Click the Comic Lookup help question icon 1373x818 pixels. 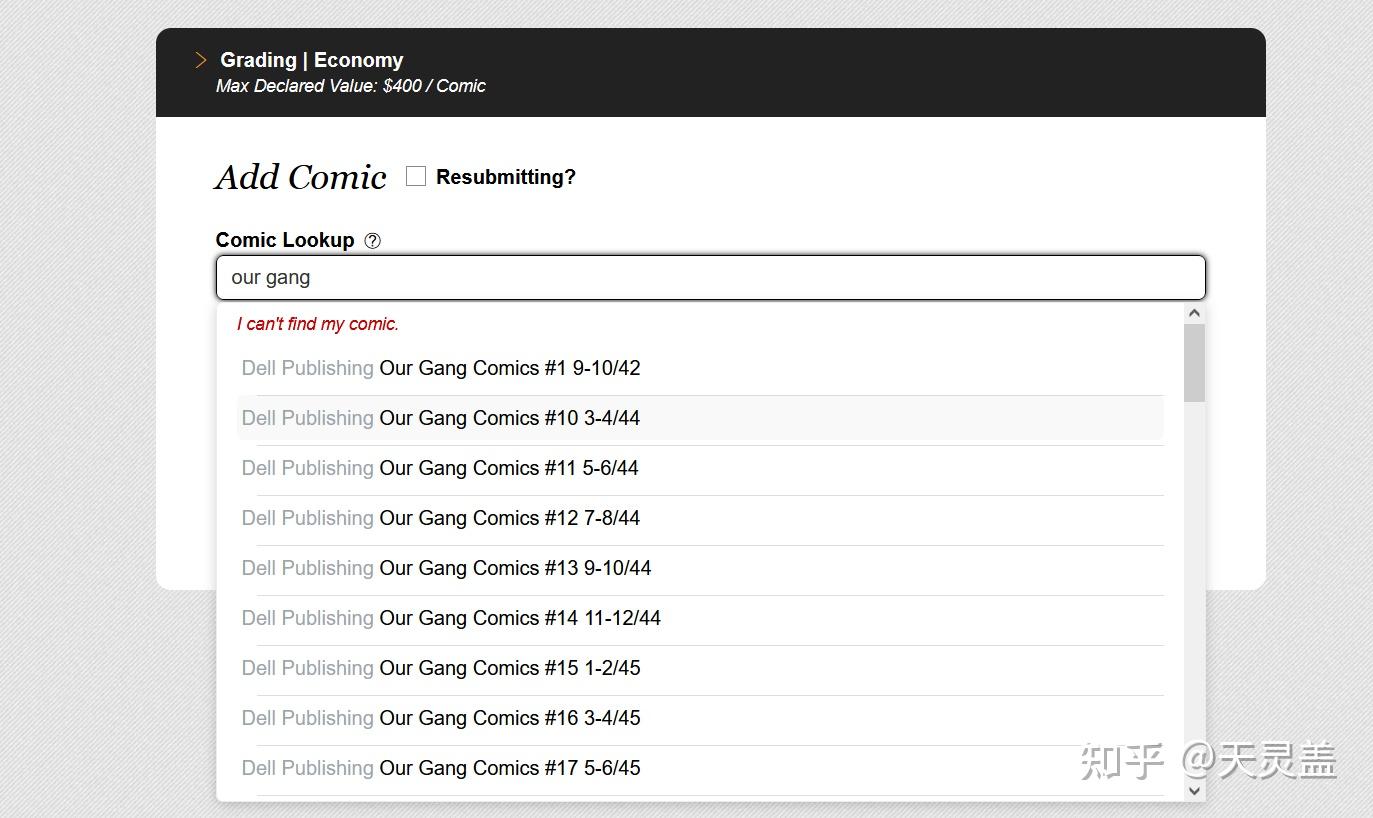(373, 241)
